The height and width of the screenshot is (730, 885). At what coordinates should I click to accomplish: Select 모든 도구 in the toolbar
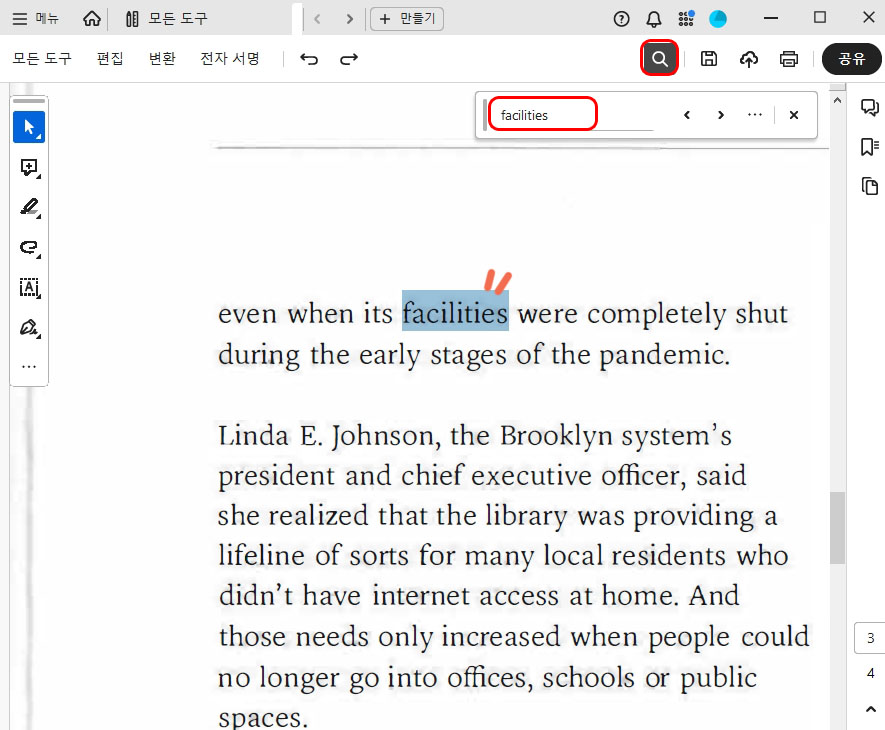(x=42, y=59)
